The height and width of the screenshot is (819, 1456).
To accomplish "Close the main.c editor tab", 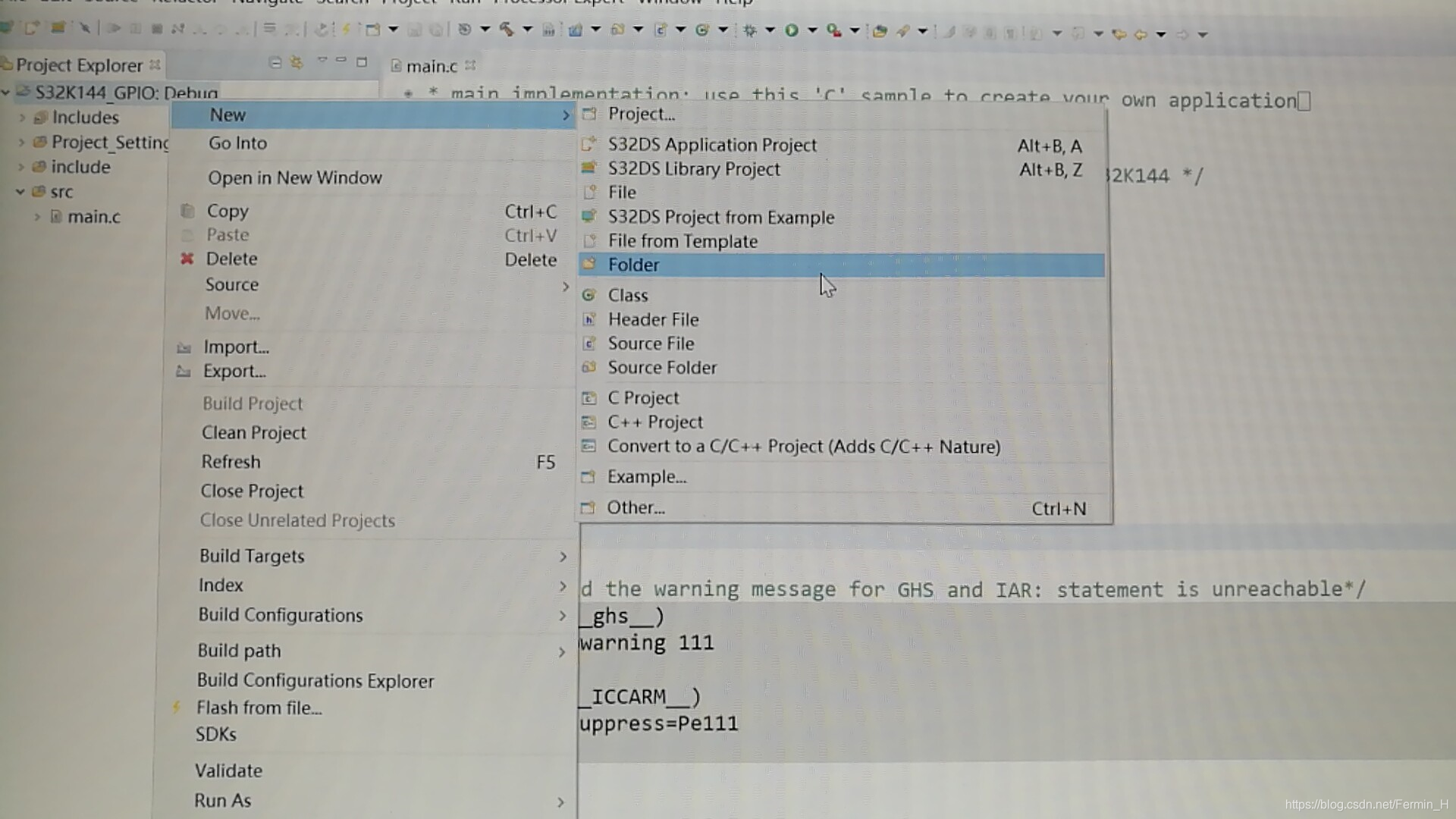I will point(470,65).
